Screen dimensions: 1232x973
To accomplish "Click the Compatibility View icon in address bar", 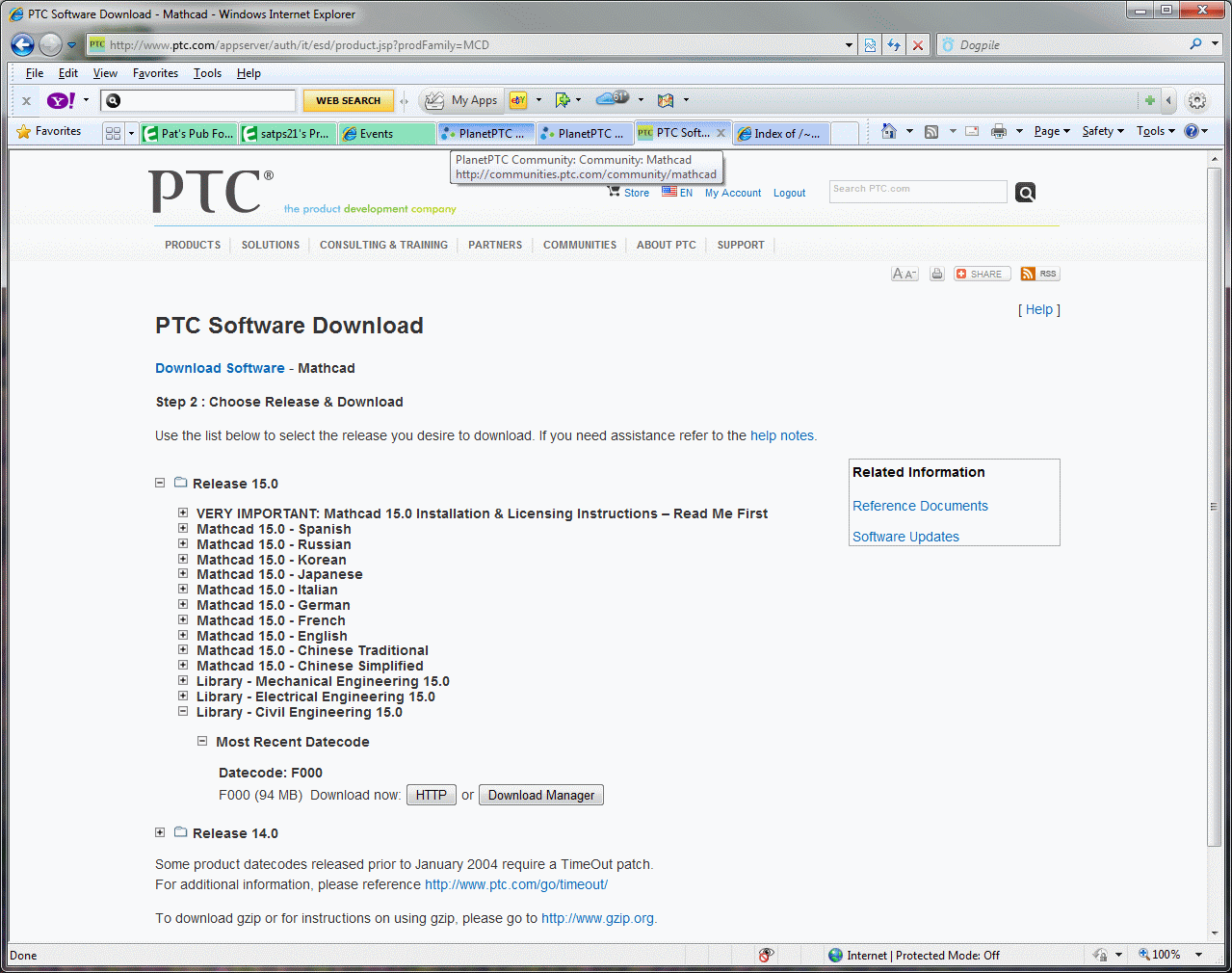I will pyautogui.click(x=870, y=45).
